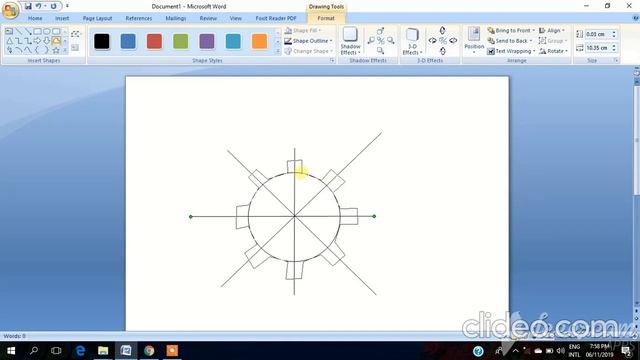Toggle 3-D On/Off center button
Image resolution: width=640 pixels, height=360 pixels.
(x=443, y=40)
